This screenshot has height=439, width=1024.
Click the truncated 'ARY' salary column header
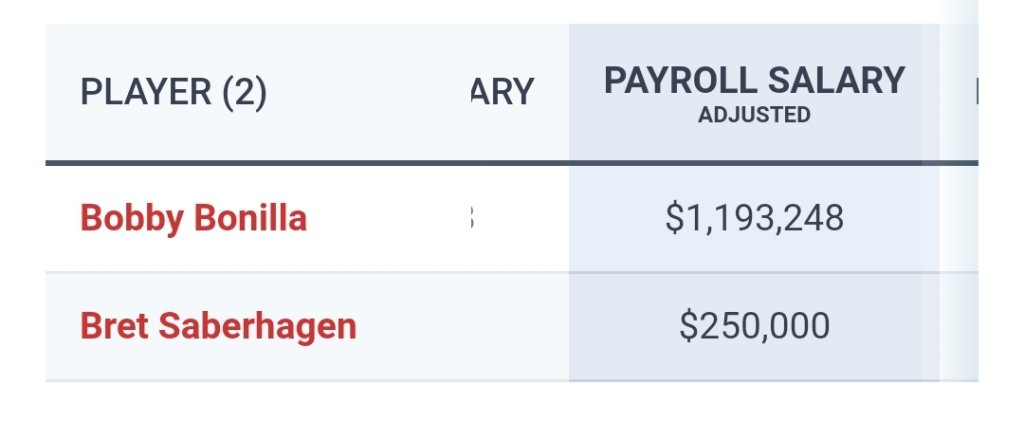(501, 93)
